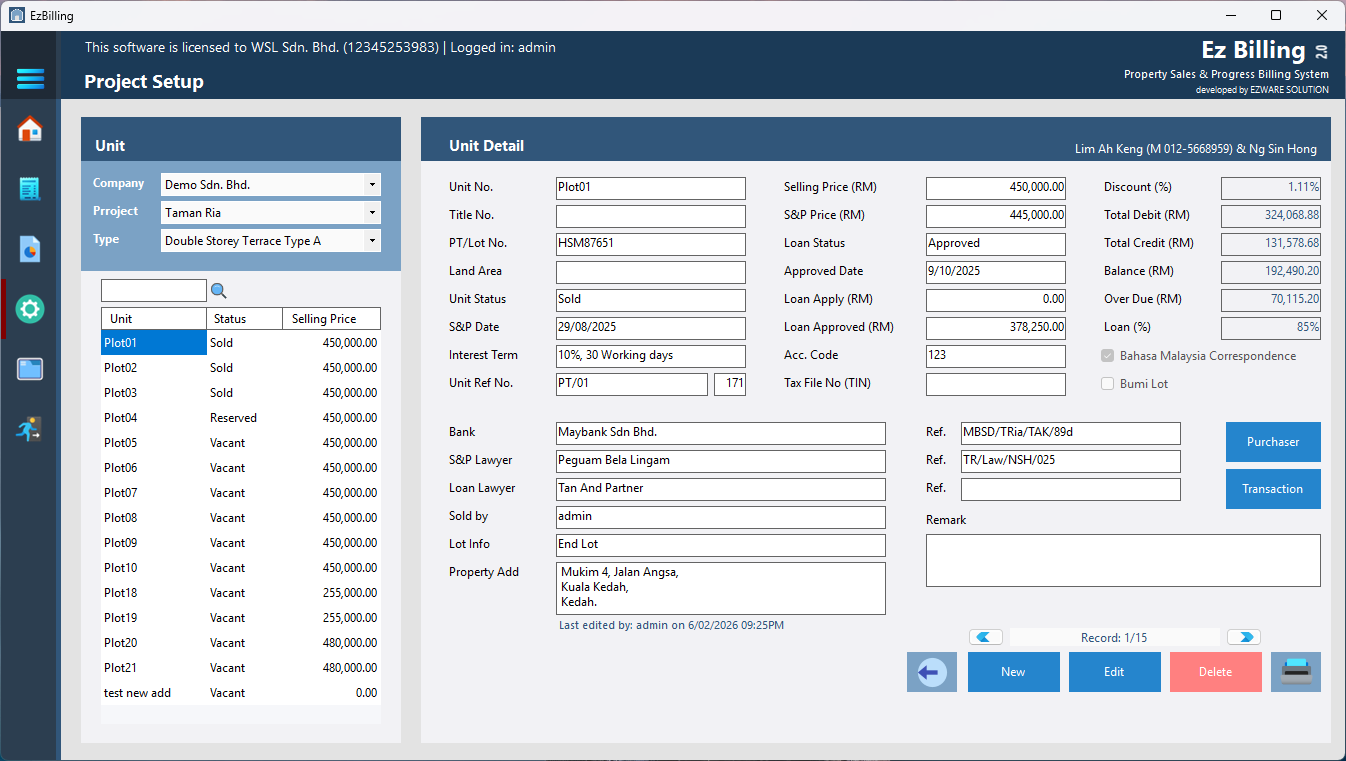
Task: Select the Plot21 unit row
Action: tap(241, 668)
